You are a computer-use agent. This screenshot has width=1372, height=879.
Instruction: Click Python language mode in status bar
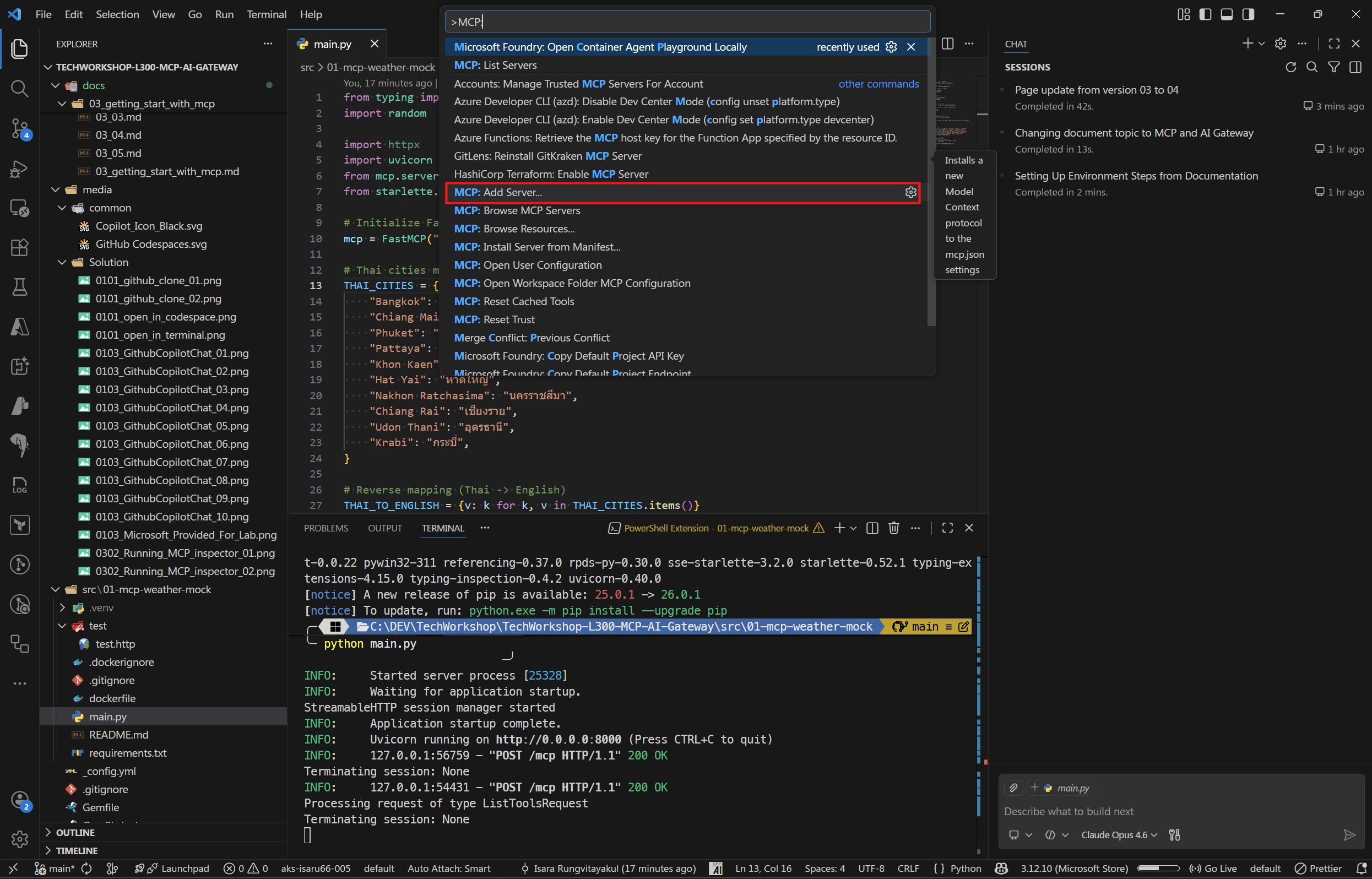tap(965, 868)
